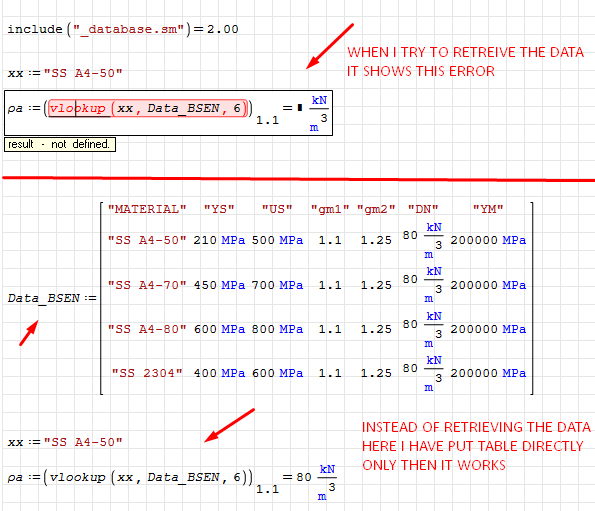Click the 210 MPa cell
This screenshot has height=511, width=595.
[219, 241]
